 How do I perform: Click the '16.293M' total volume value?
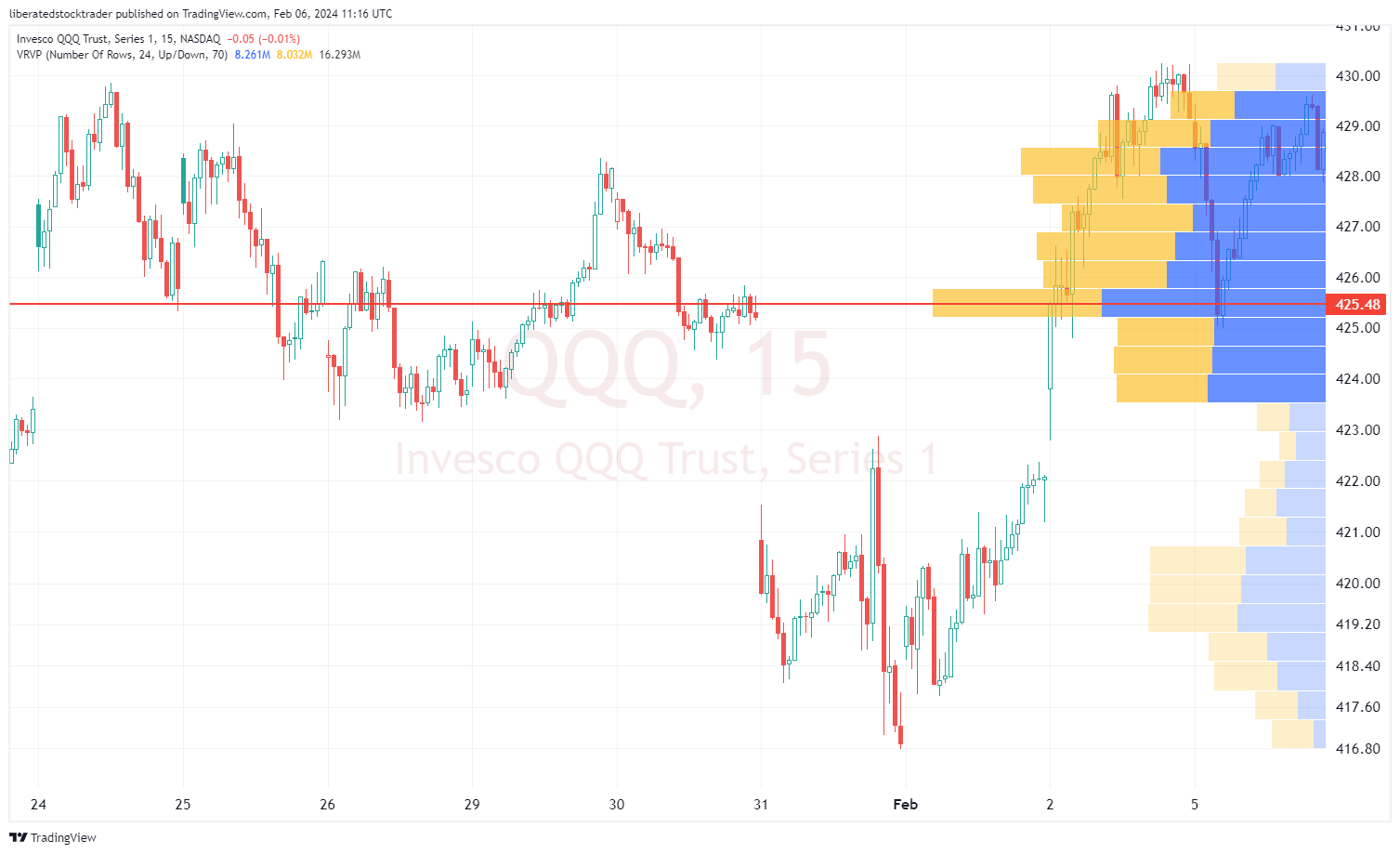(x=340, y=55)
